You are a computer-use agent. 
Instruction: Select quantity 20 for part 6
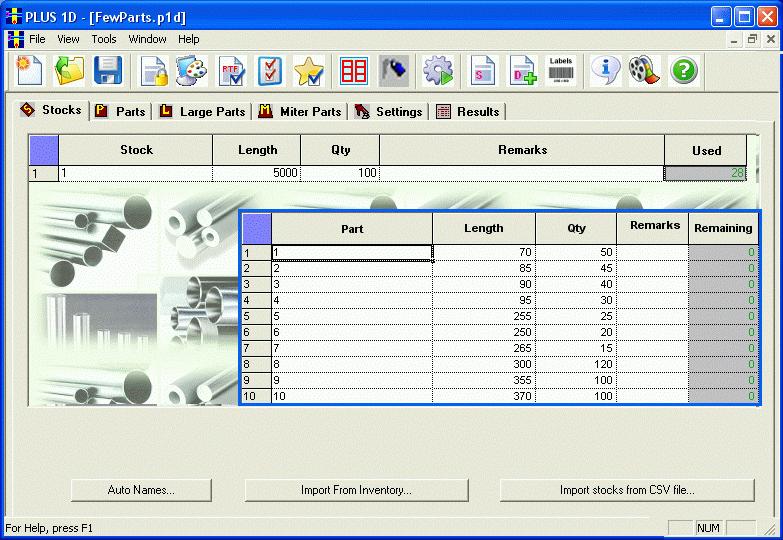(576, 332)
